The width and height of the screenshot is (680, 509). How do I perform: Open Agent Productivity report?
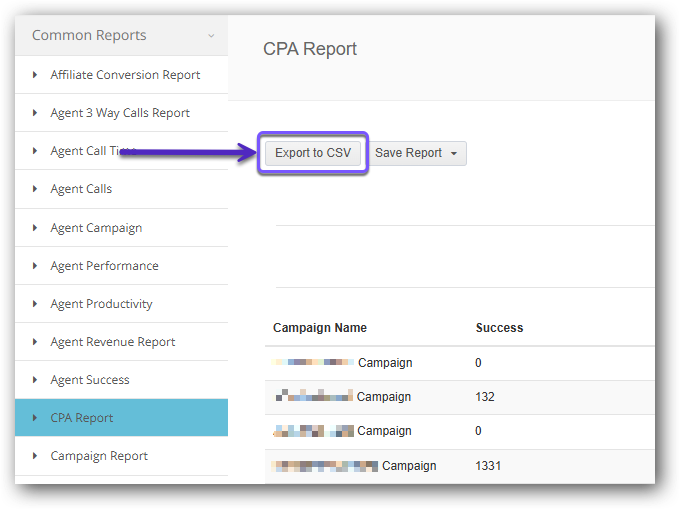tap(101, 304)
